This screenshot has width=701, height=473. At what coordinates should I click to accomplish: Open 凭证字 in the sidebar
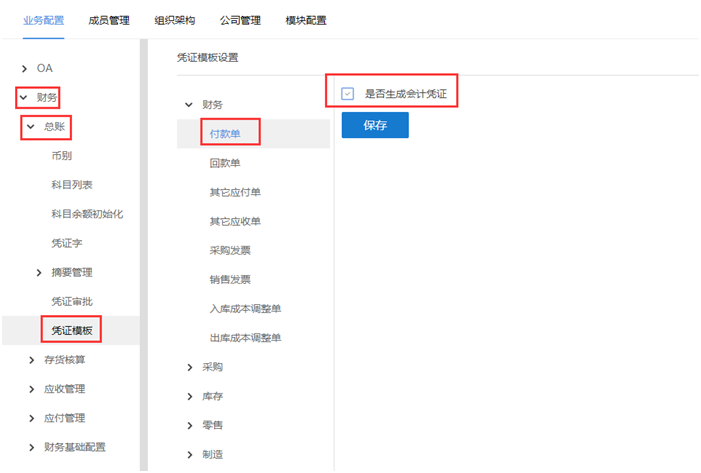click(x=67, y=243)
